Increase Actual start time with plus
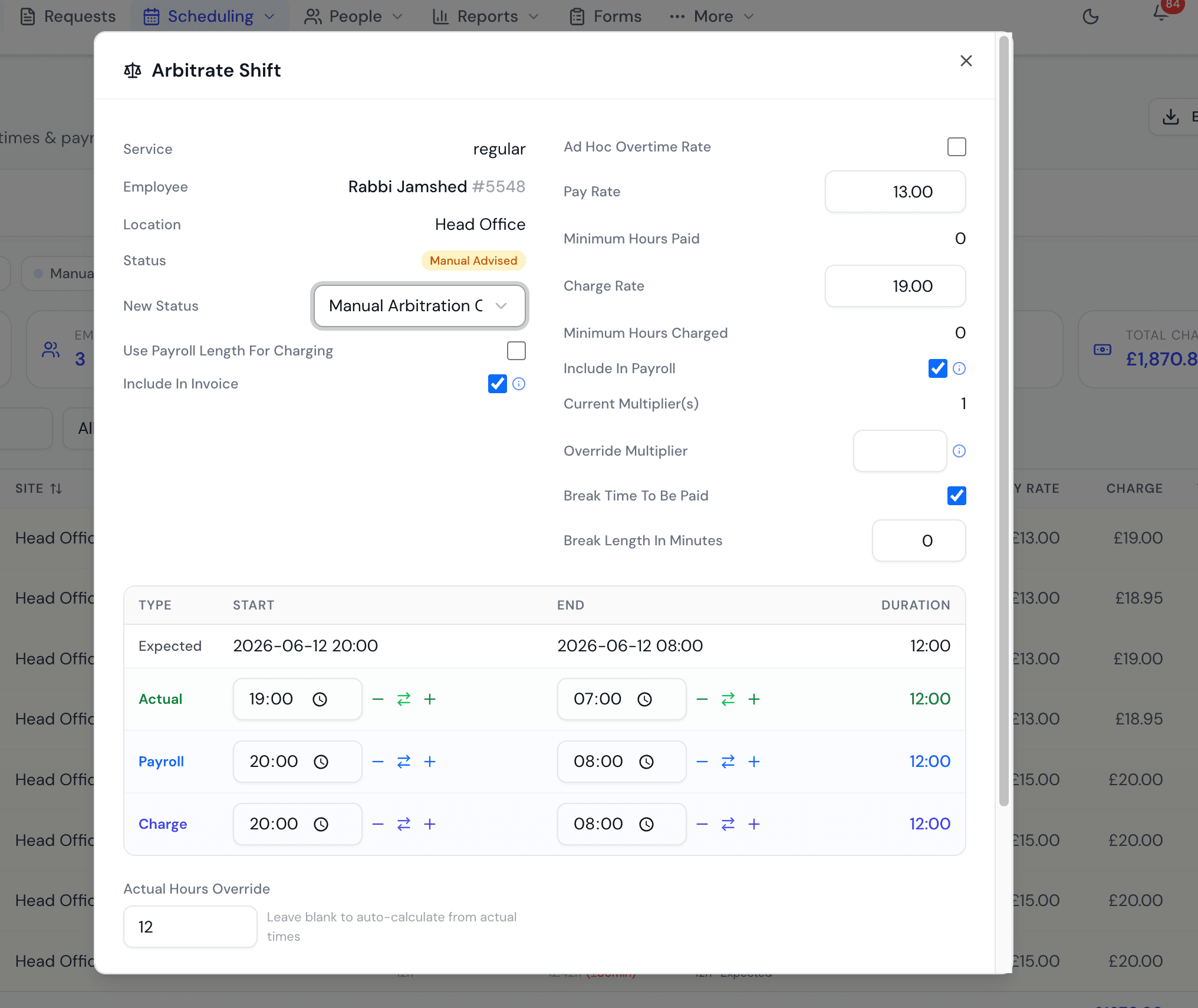 coord(430,699)
